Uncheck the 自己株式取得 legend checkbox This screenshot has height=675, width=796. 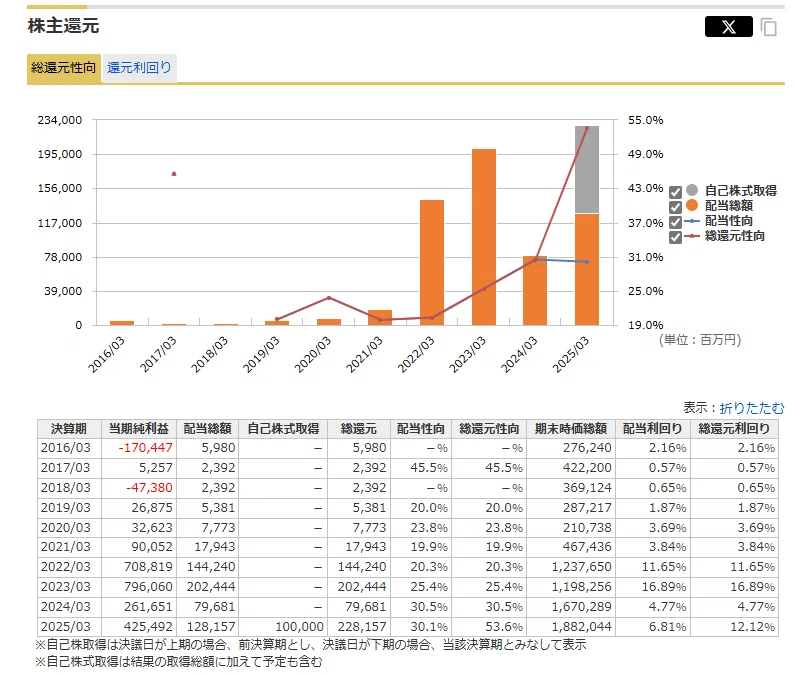pyautogui.click(x=675, y=192)
